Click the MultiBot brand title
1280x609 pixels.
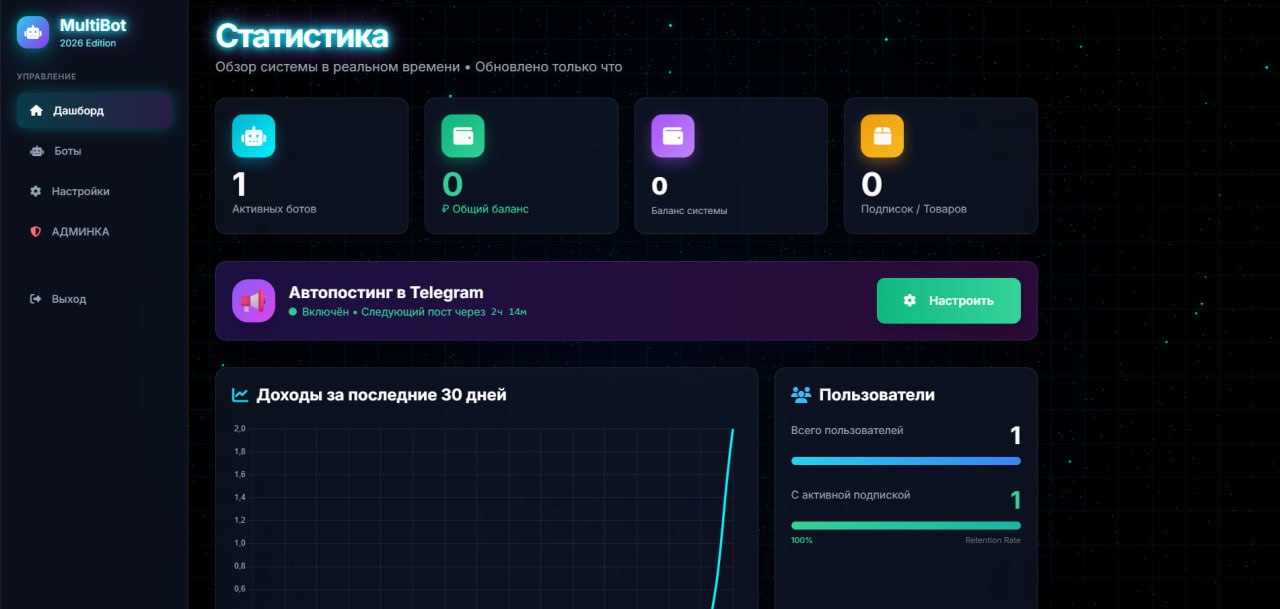(93, 25)
